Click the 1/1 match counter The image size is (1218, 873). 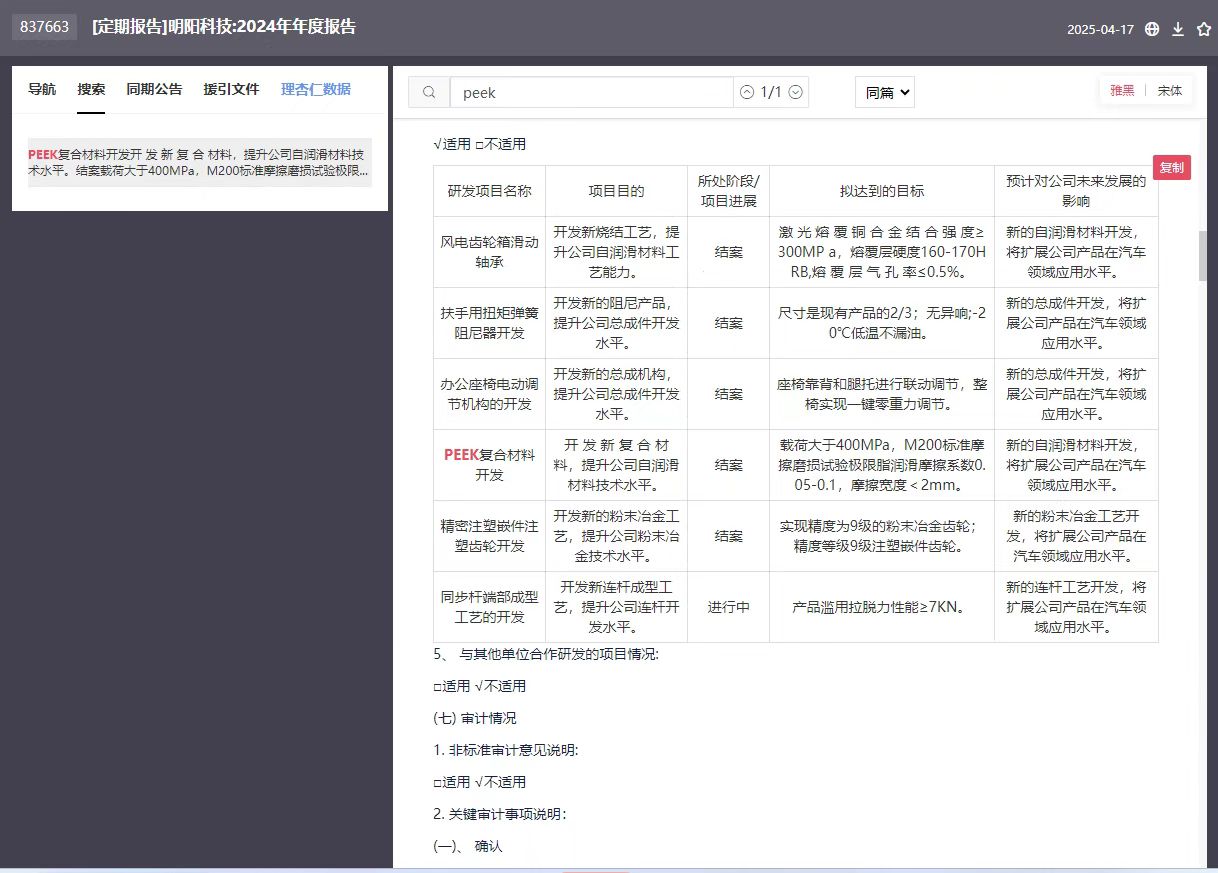pyautogui.click(x=771, y=92)
